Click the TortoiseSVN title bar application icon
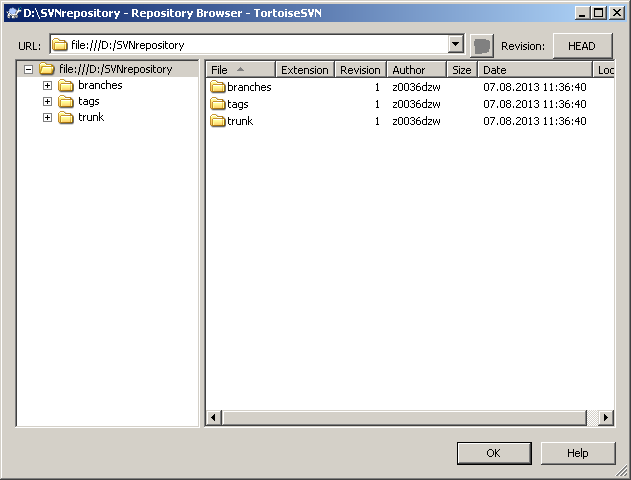631x480 pixels. pos(12,13)
